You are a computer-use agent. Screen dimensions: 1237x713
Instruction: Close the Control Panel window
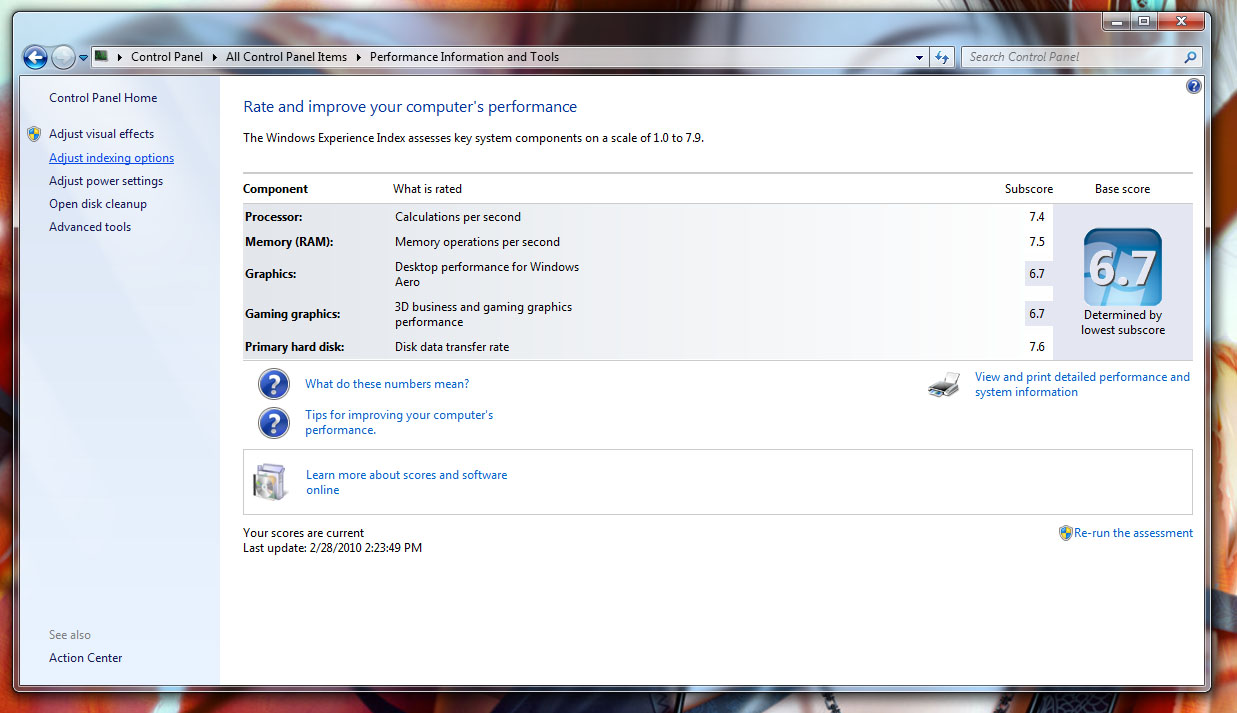click(1181, 20)
